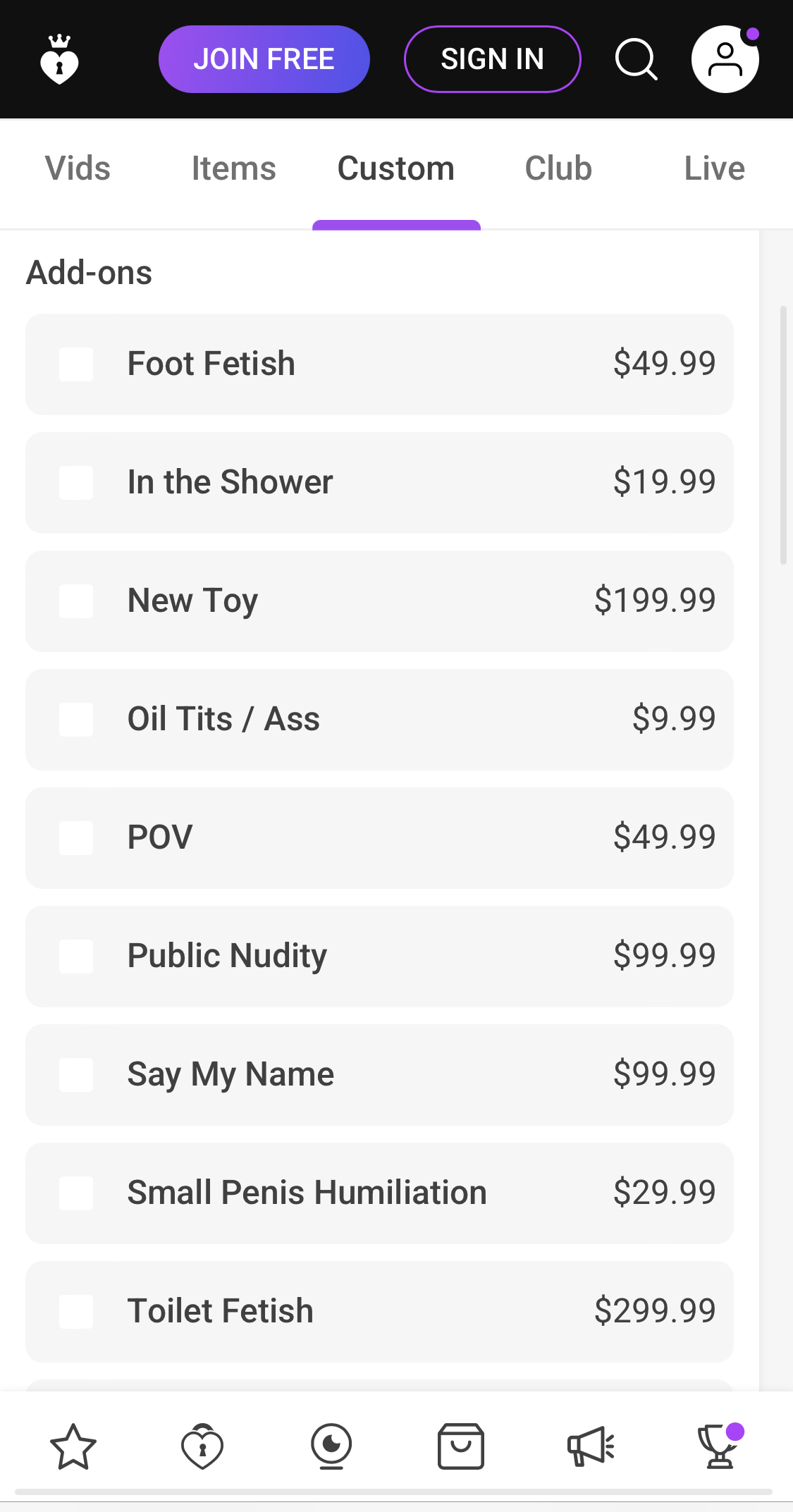793x1512 pixels.
Task: Check the Public Nudity add-on
Action: click(x=76, y=957)
